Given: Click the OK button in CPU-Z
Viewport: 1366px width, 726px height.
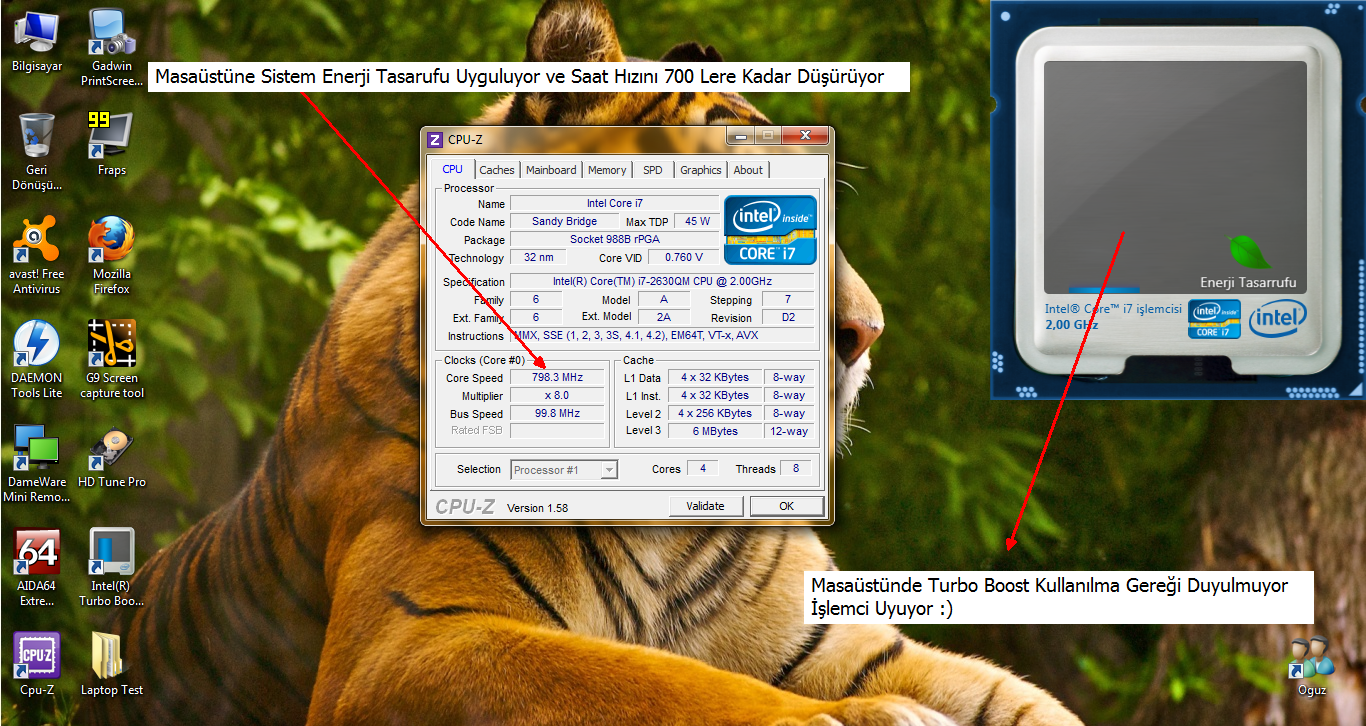Looking at the screenshot, I should (786, 506).
